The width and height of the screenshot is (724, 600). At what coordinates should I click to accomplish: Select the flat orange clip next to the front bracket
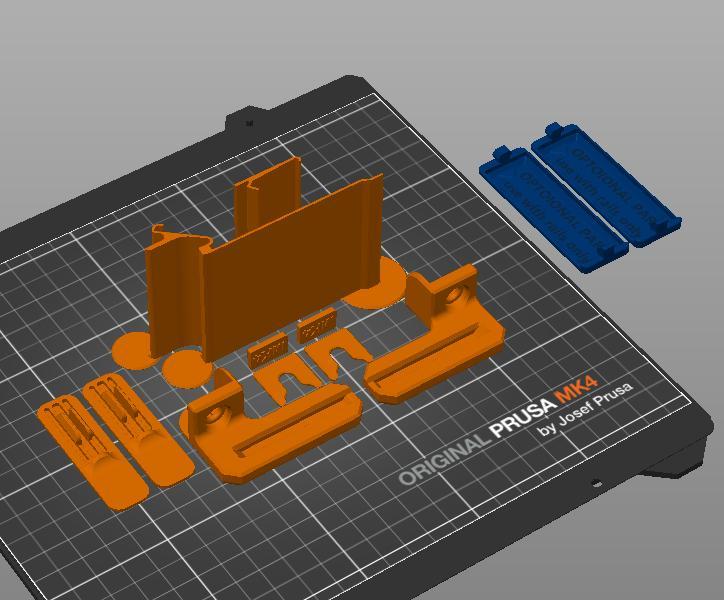(139, 430)
